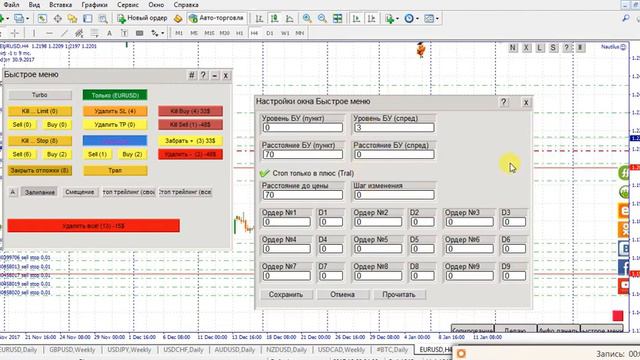Toggle the Только (EURUSD) button
The width and height of the screenshot is (640, 360).
[x=115, y=95]
